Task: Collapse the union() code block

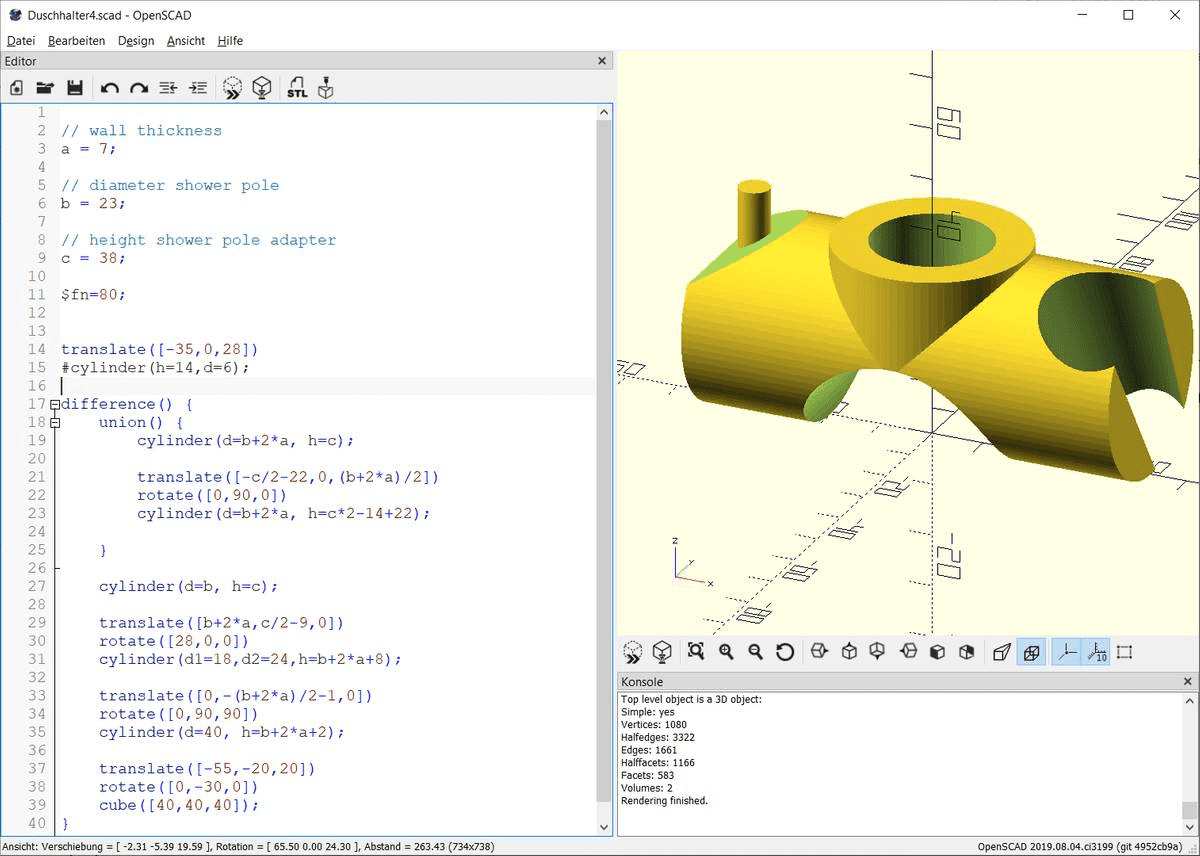Action: tap(57, 422)
